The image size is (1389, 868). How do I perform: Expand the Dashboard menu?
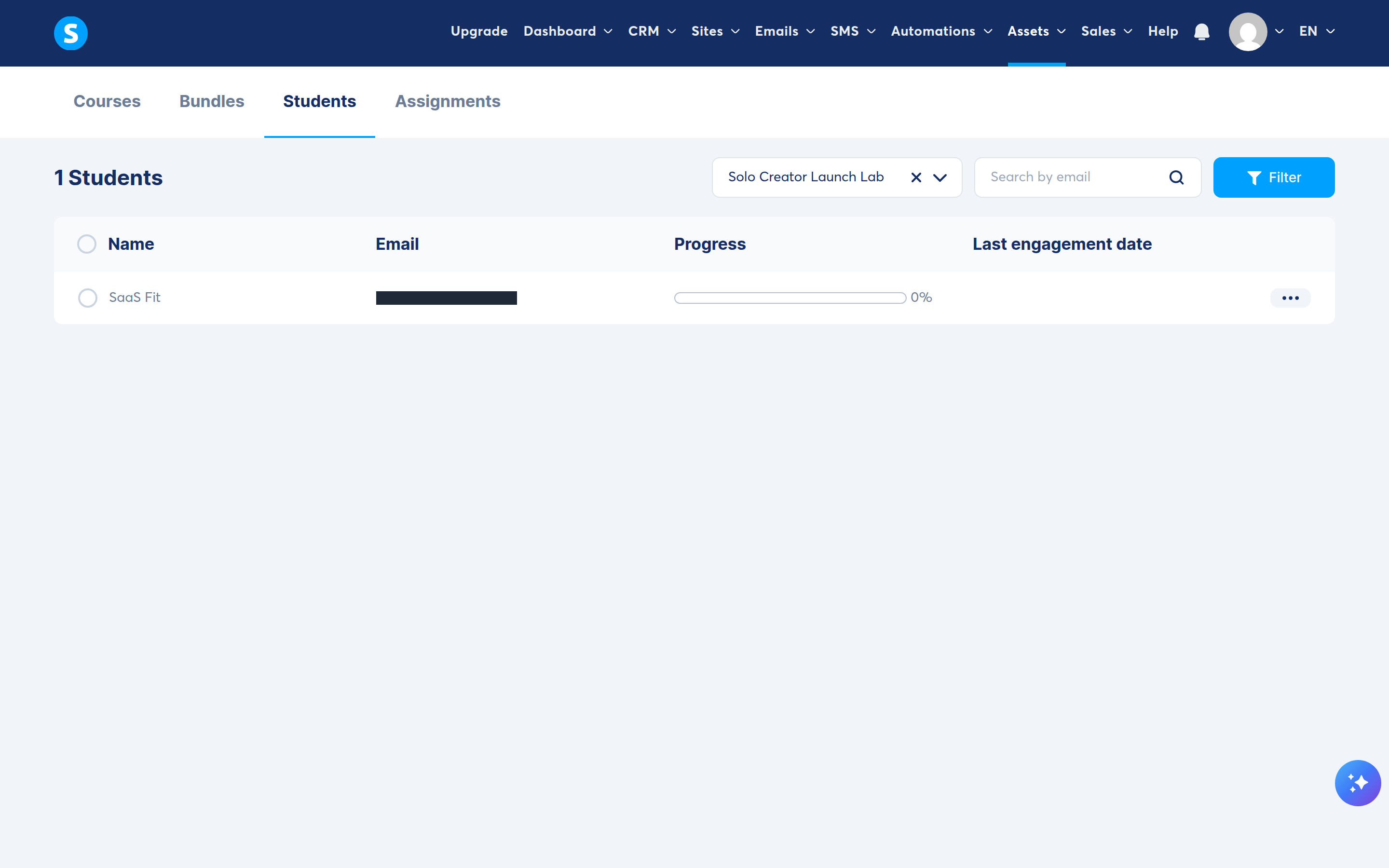point(568,31)
